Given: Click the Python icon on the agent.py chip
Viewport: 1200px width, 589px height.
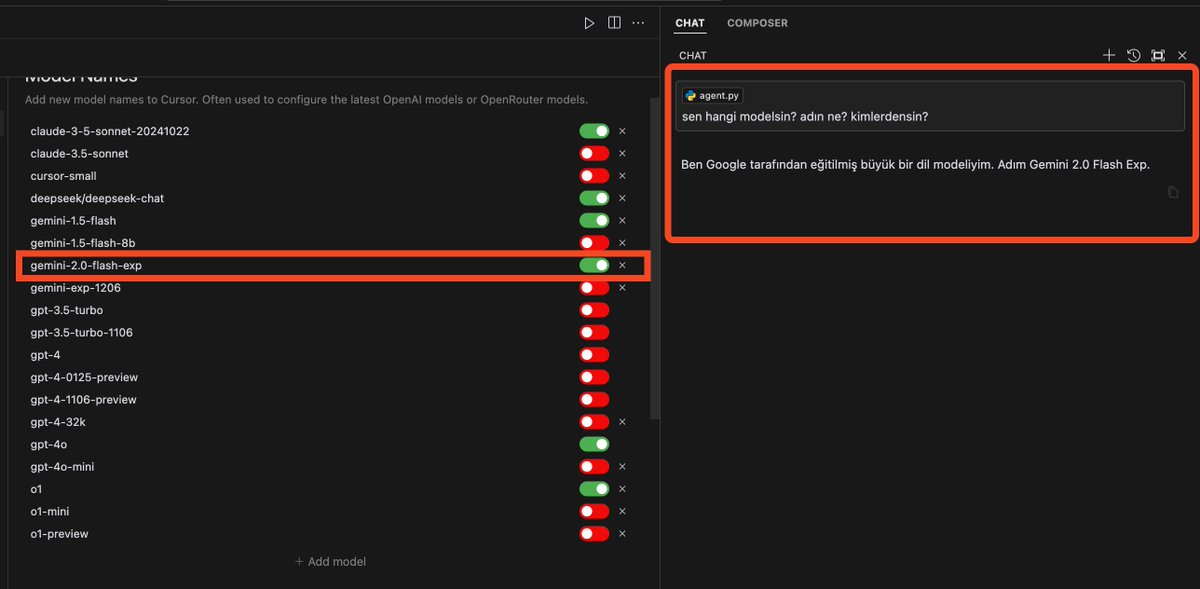Looking at the screenshot, I should pos(691,95).
